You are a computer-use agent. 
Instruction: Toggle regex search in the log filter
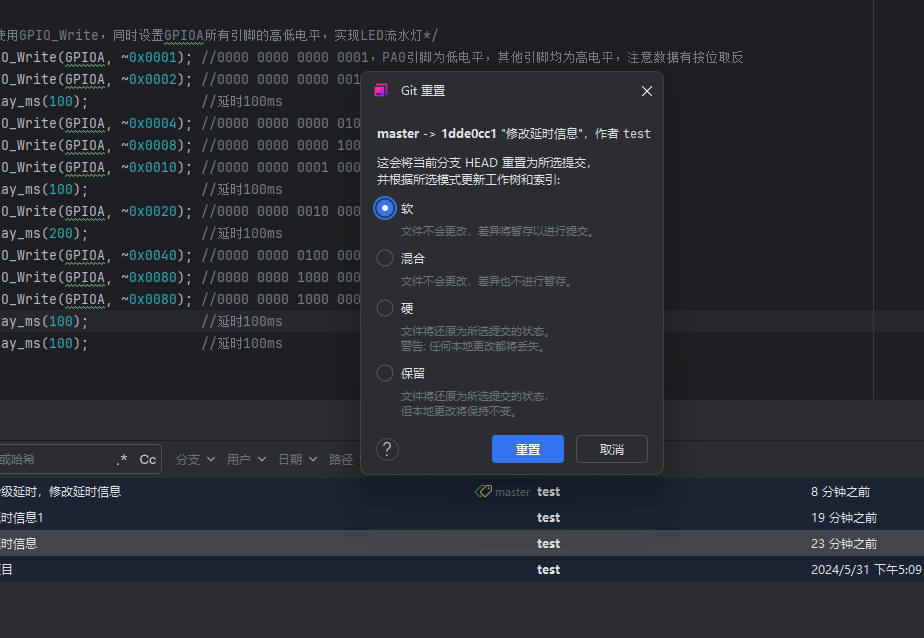(122, 459)
